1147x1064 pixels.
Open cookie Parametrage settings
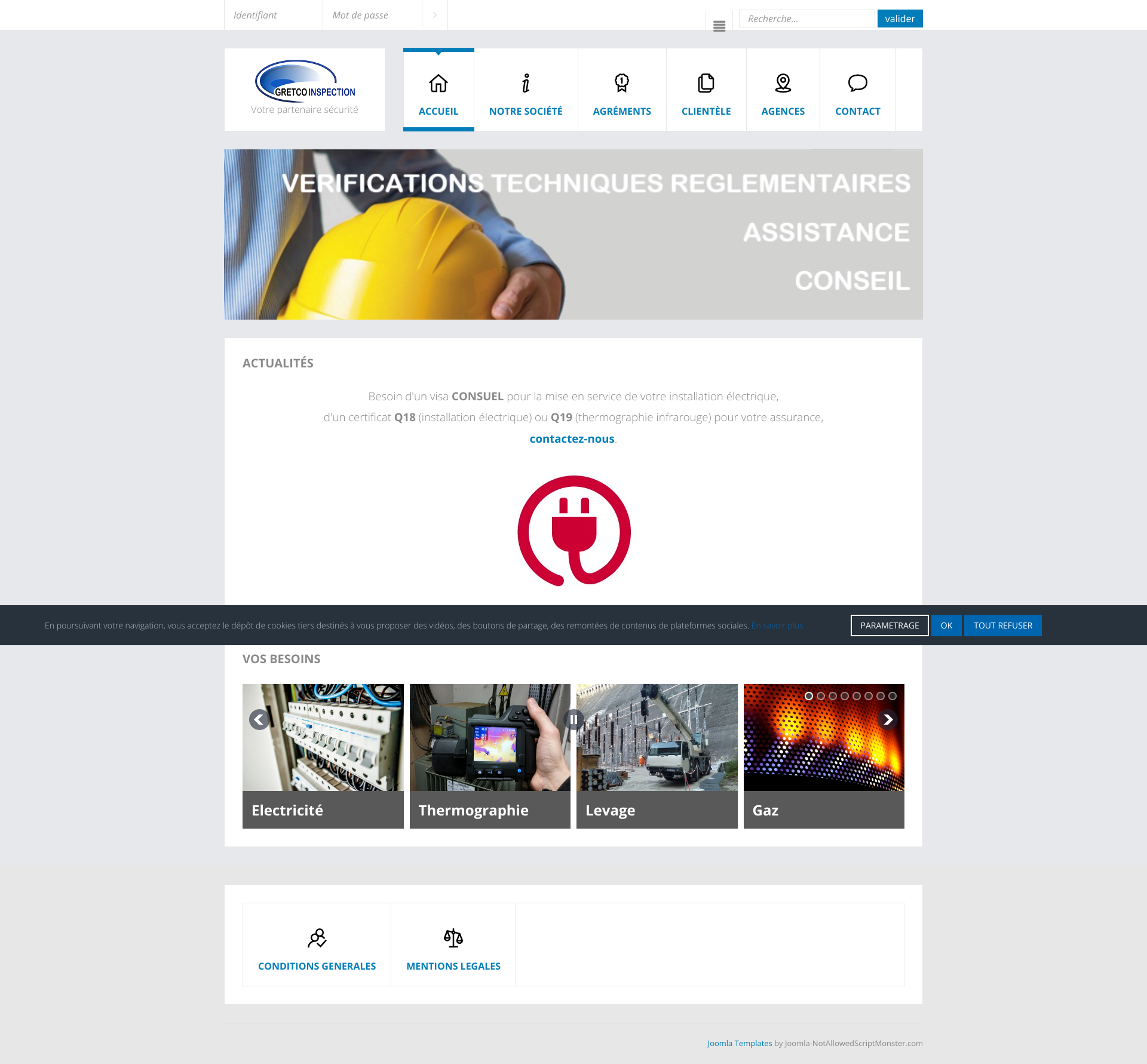[890, 625]
